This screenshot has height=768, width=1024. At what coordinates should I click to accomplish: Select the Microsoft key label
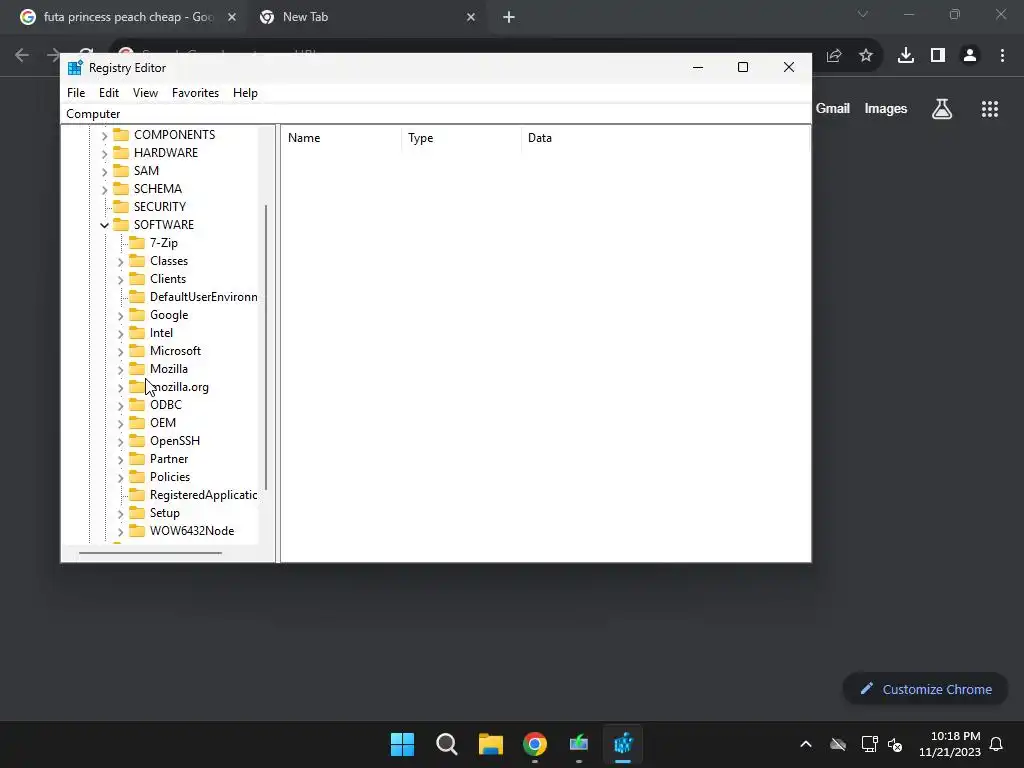click(x=175, y=351)
